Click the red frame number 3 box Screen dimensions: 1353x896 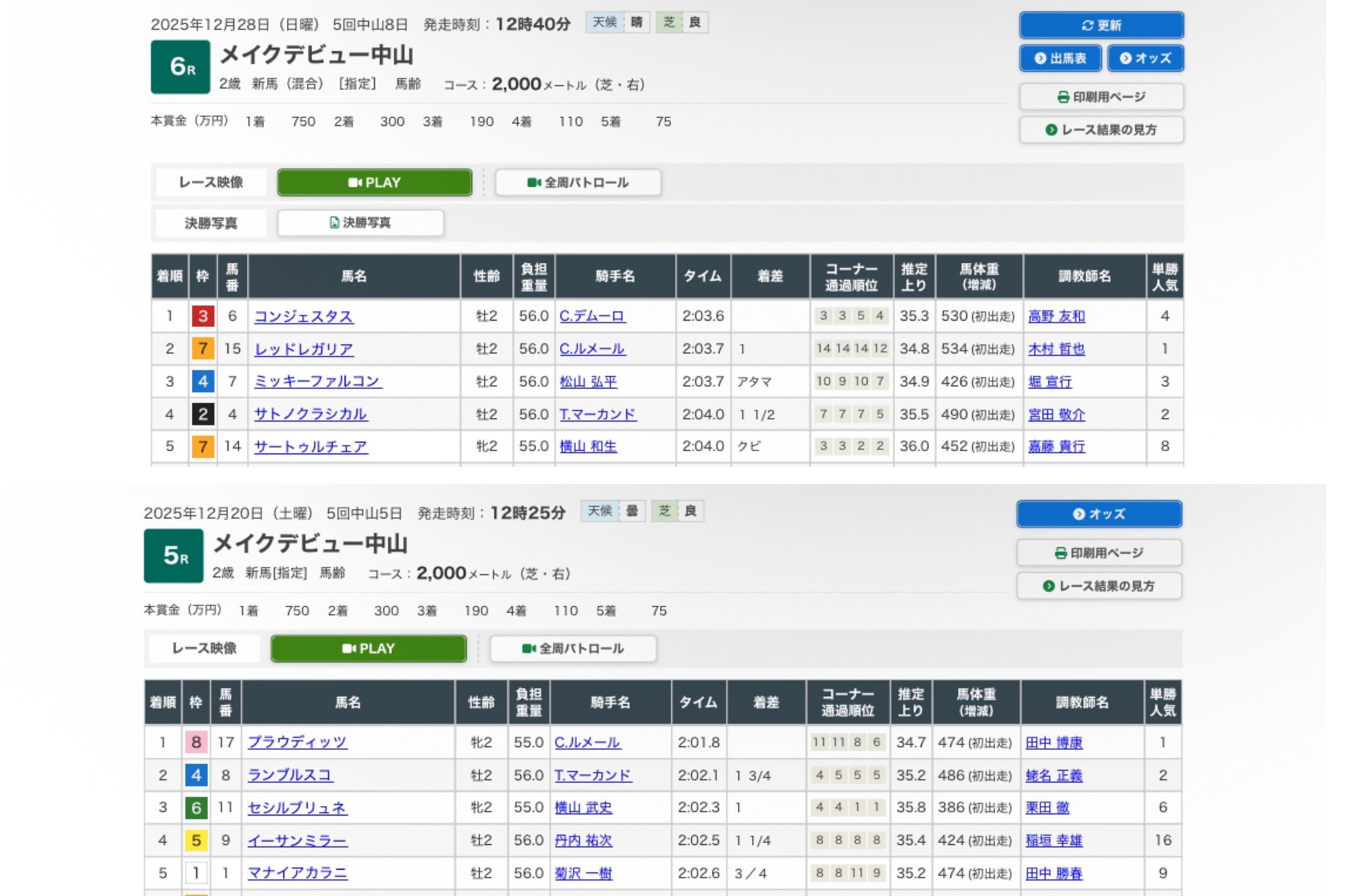pyautogui.click(x=203, y=316)
